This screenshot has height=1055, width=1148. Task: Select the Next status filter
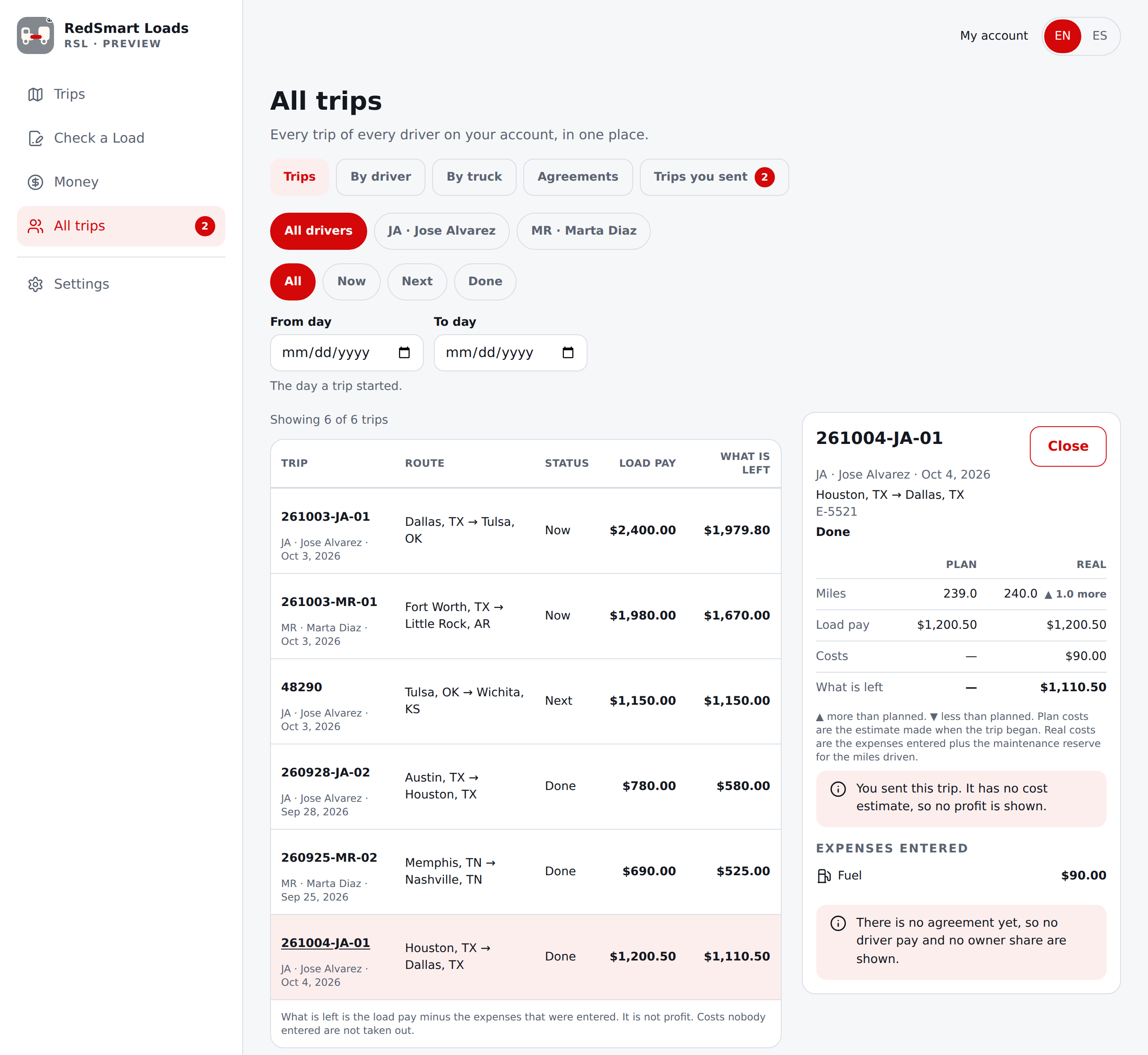pos(417,281)
